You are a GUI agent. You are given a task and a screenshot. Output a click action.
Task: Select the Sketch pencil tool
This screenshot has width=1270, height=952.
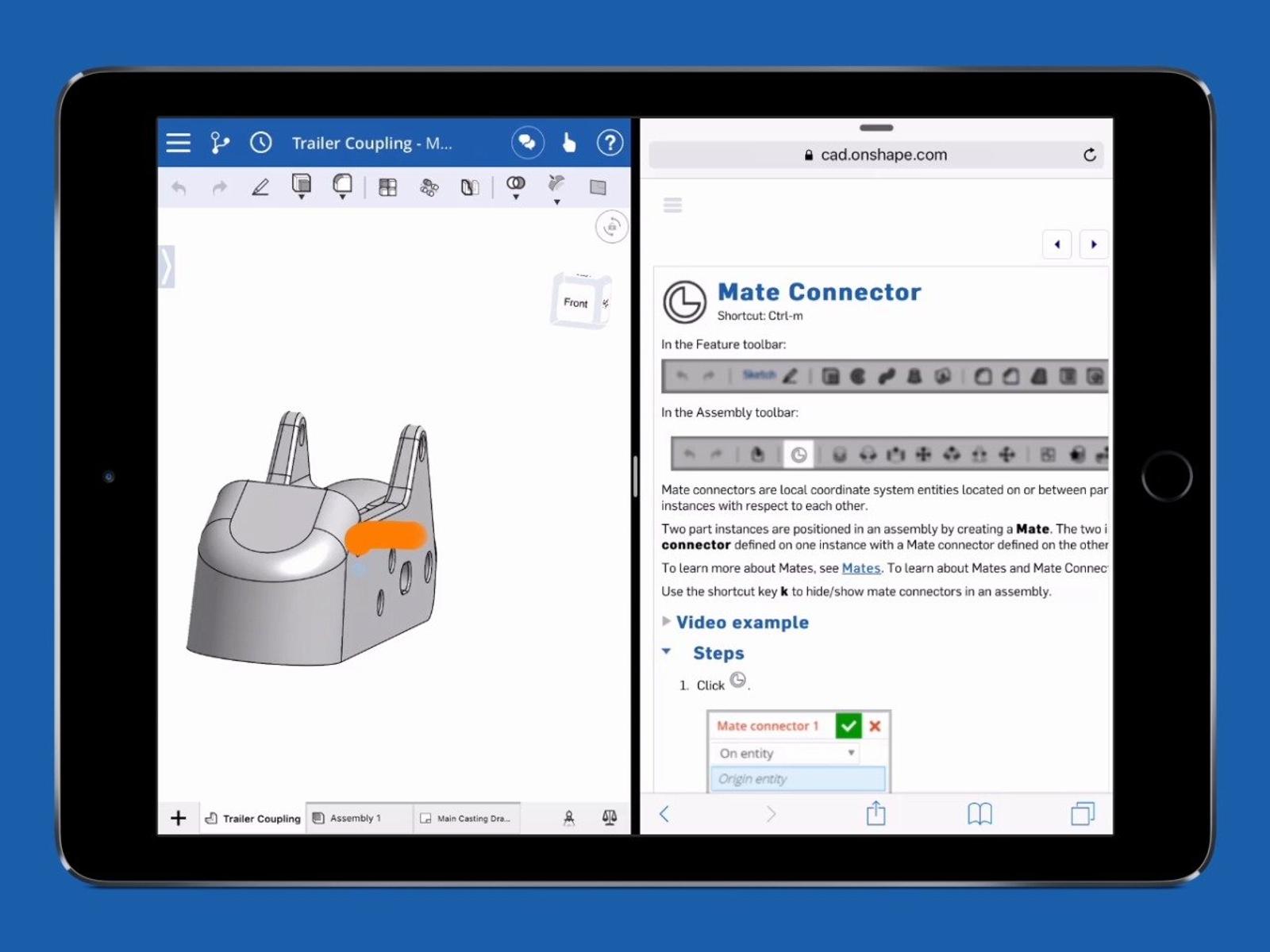tap(260, 187)
